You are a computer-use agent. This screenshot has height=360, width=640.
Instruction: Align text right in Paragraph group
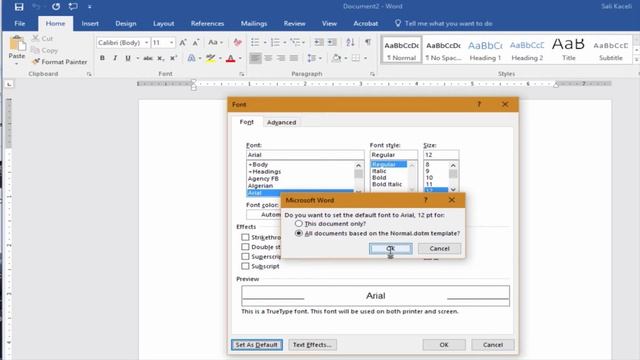(x=281, y=58)
